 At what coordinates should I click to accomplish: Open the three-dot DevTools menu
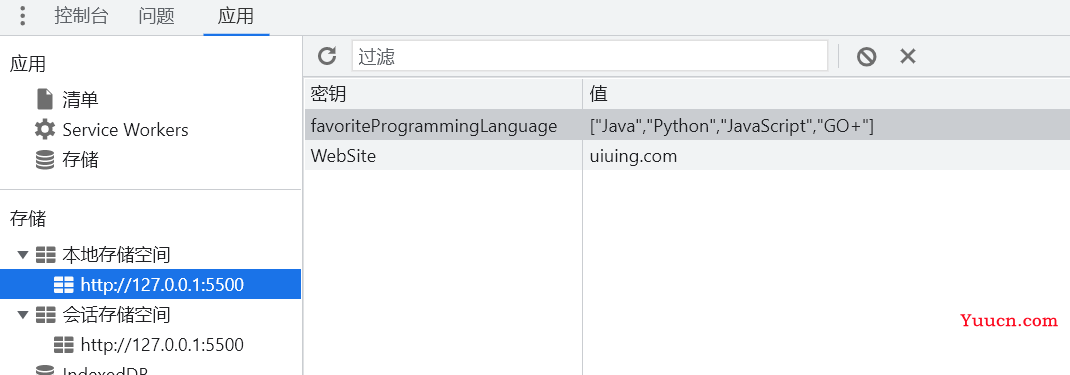coord(23,16)
